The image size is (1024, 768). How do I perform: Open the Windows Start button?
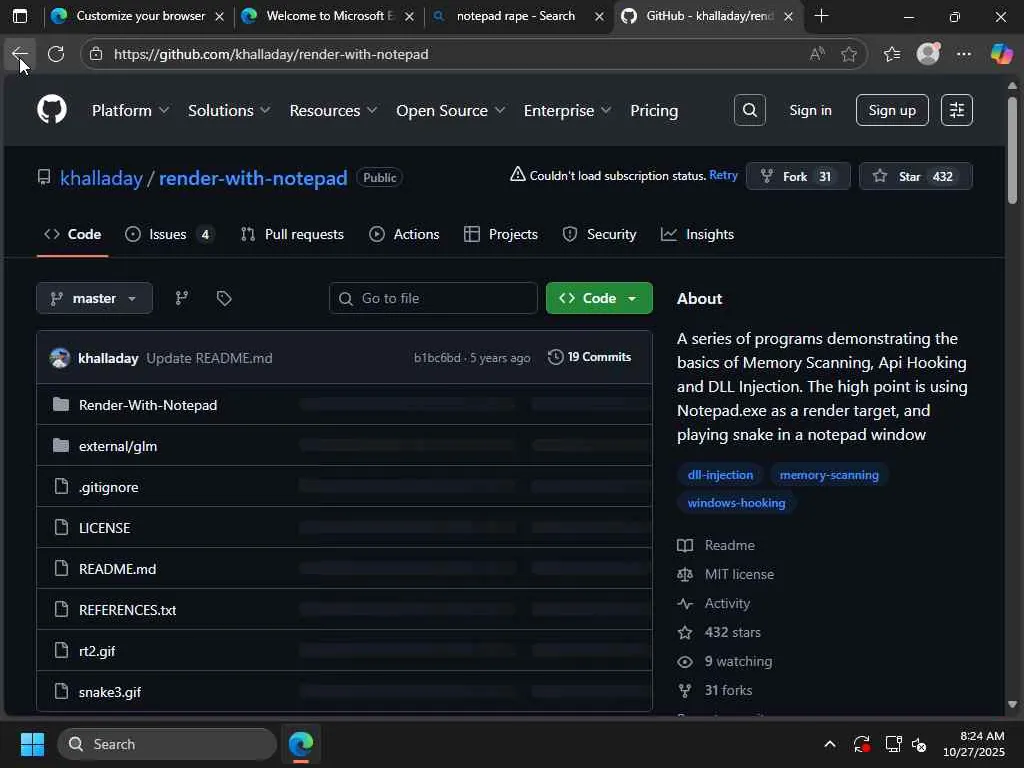(33, 744)
